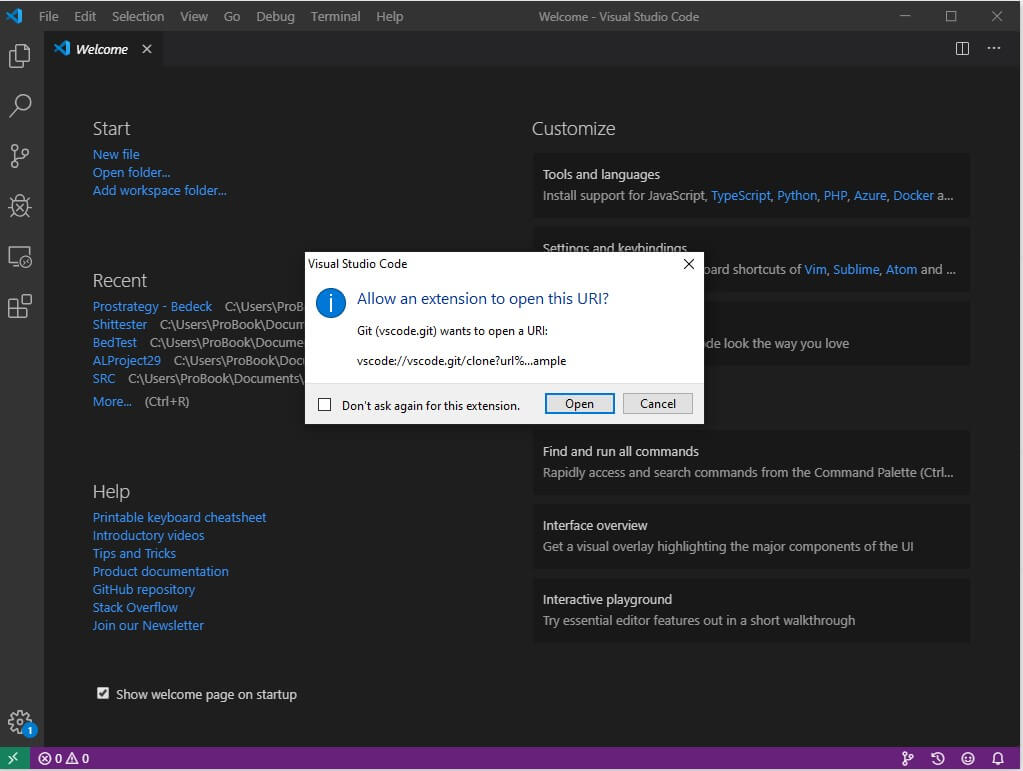This screenshot has width=1023, height=771.
Task: Open the Remote Explorer view
Action: pyautogui.click(x=20, y=257)
